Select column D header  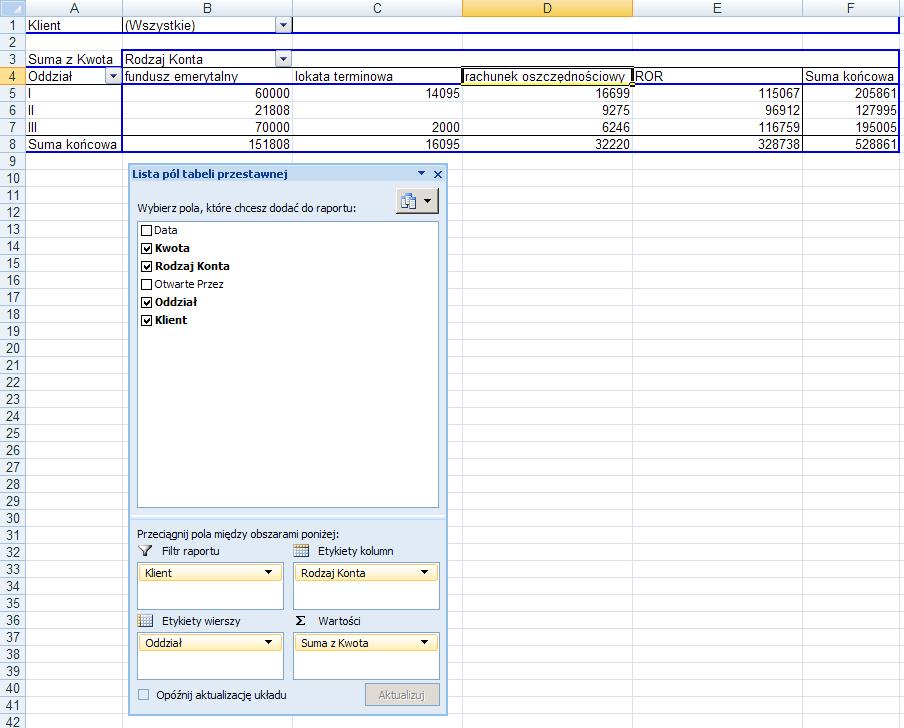(x=547, y=8)
